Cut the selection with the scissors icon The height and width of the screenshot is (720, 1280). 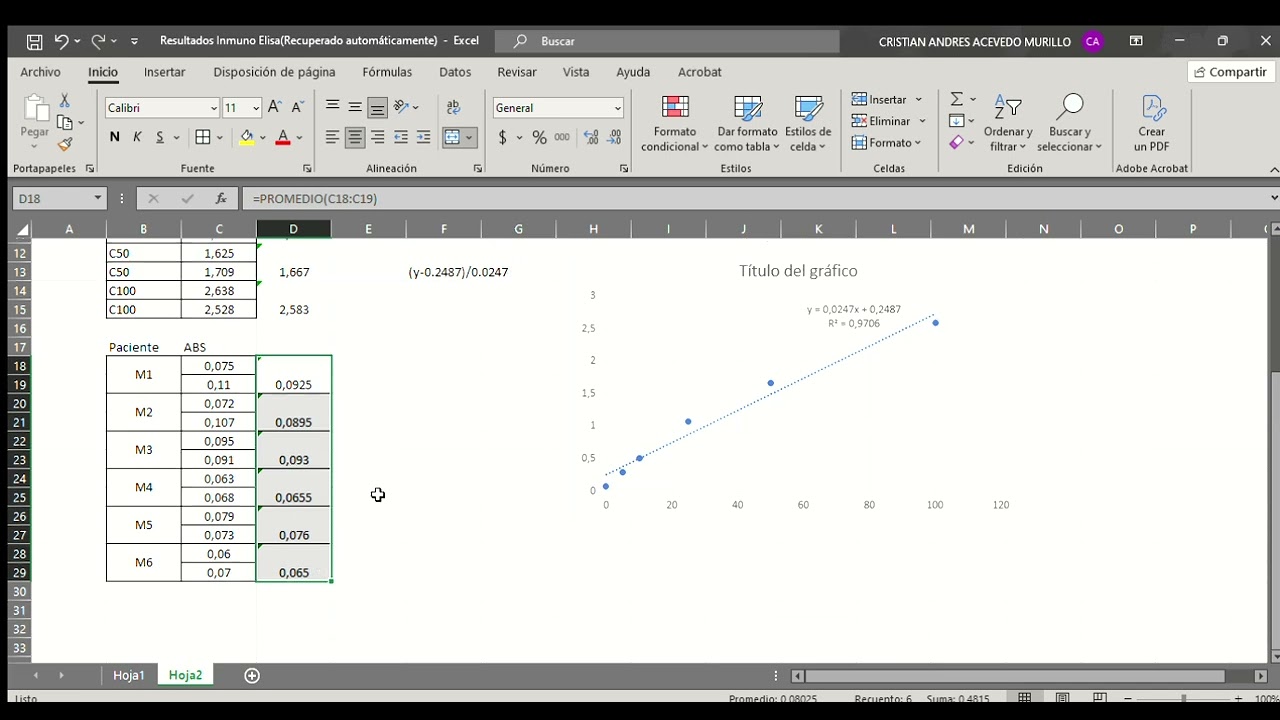click(65, 101)
